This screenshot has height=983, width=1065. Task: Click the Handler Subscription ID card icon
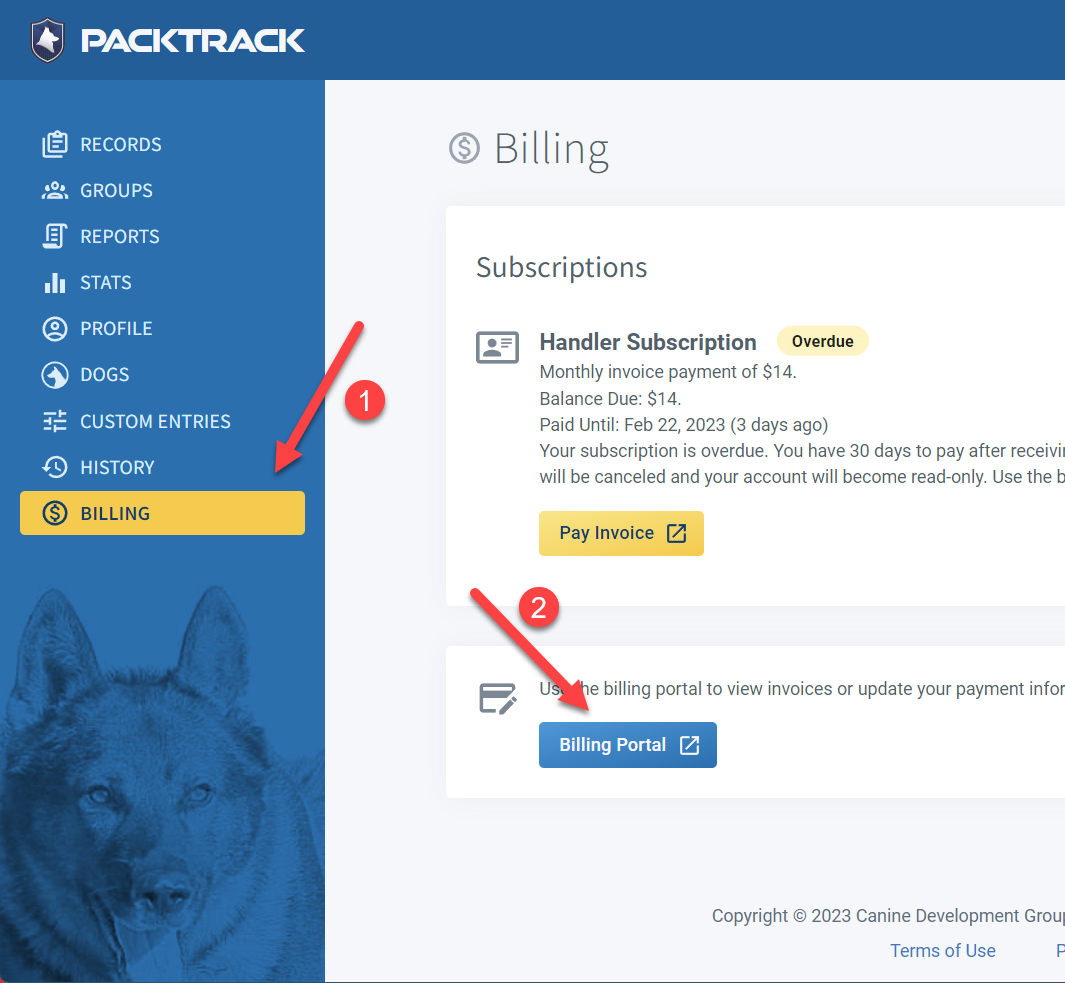pyautogui.click(x=497, y=347)
